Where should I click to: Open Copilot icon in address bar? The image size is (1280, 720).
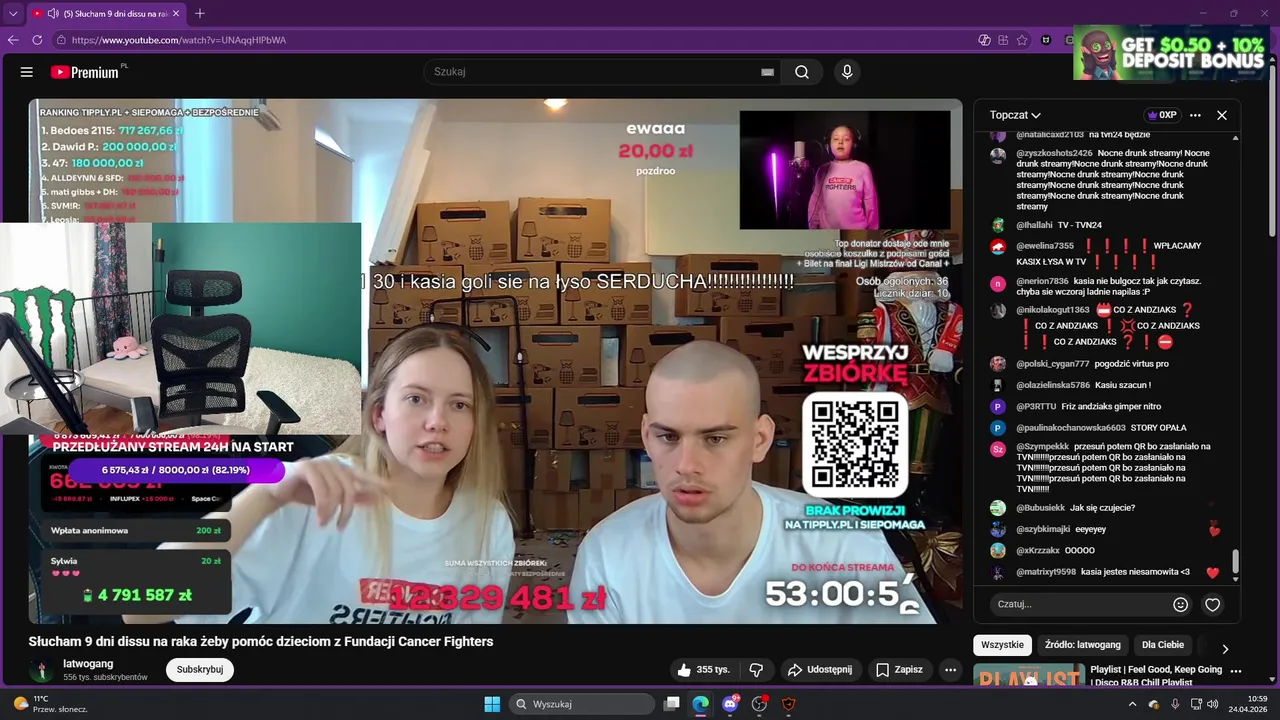[x=984, y=40]
